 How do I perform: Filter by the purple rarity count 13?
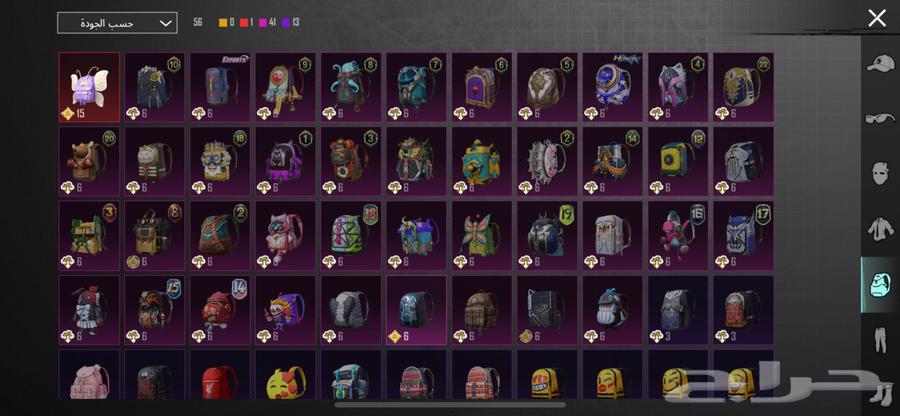tap(290, 23)
